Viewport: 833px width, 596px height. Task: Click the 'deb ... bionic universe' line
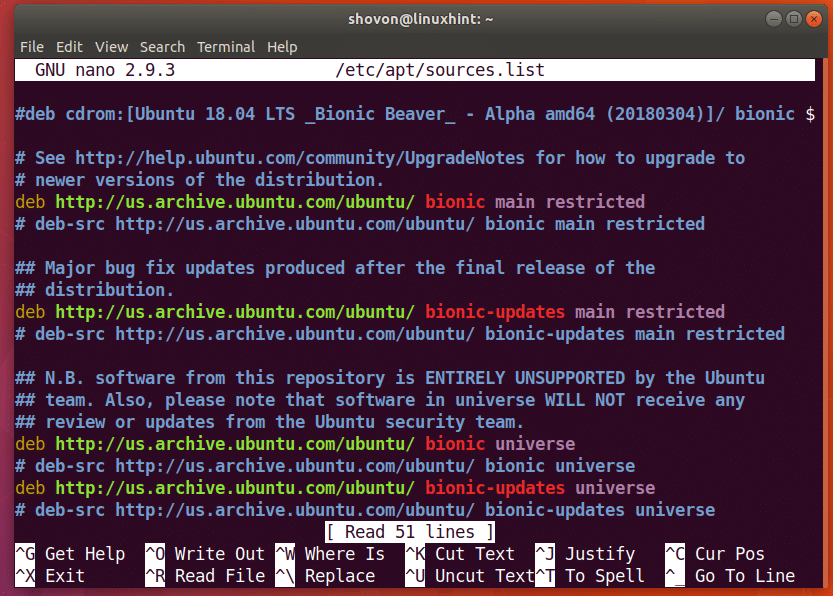click(x=295, y=444)
